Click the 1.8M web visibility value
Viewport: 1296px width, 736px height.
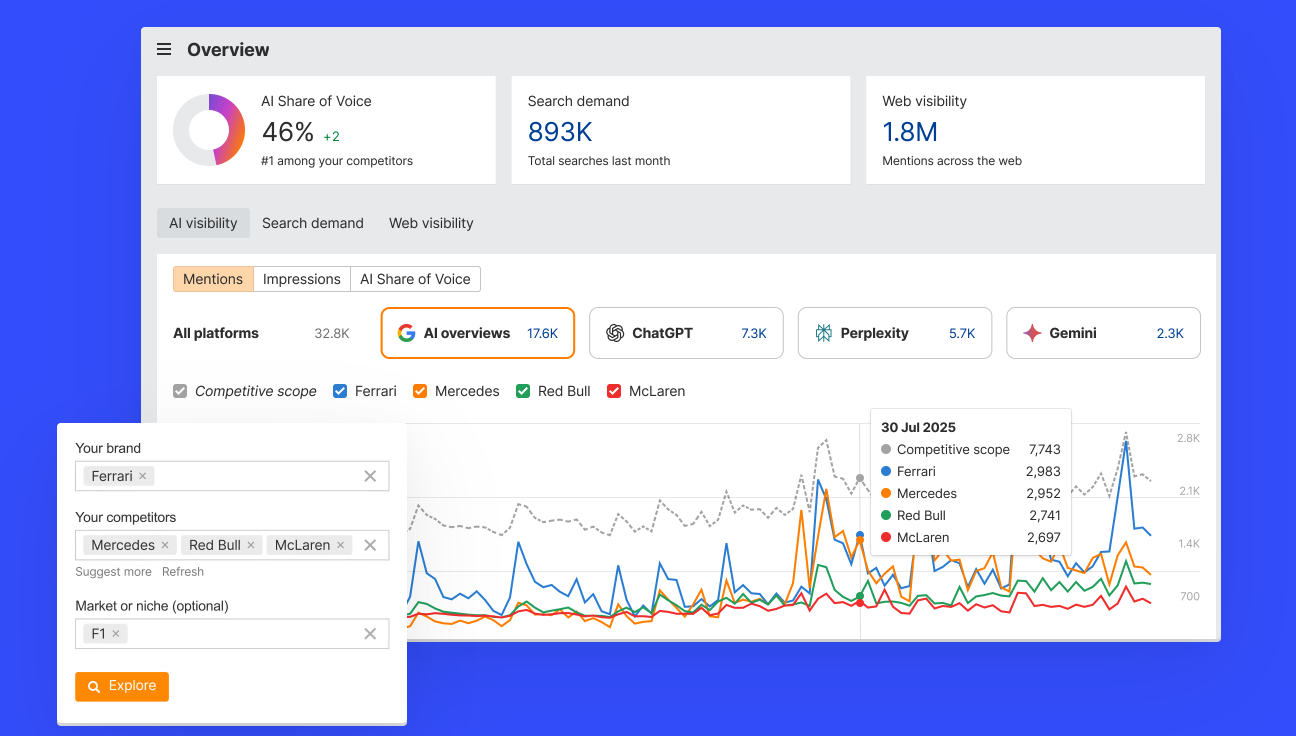pos(910,132)
